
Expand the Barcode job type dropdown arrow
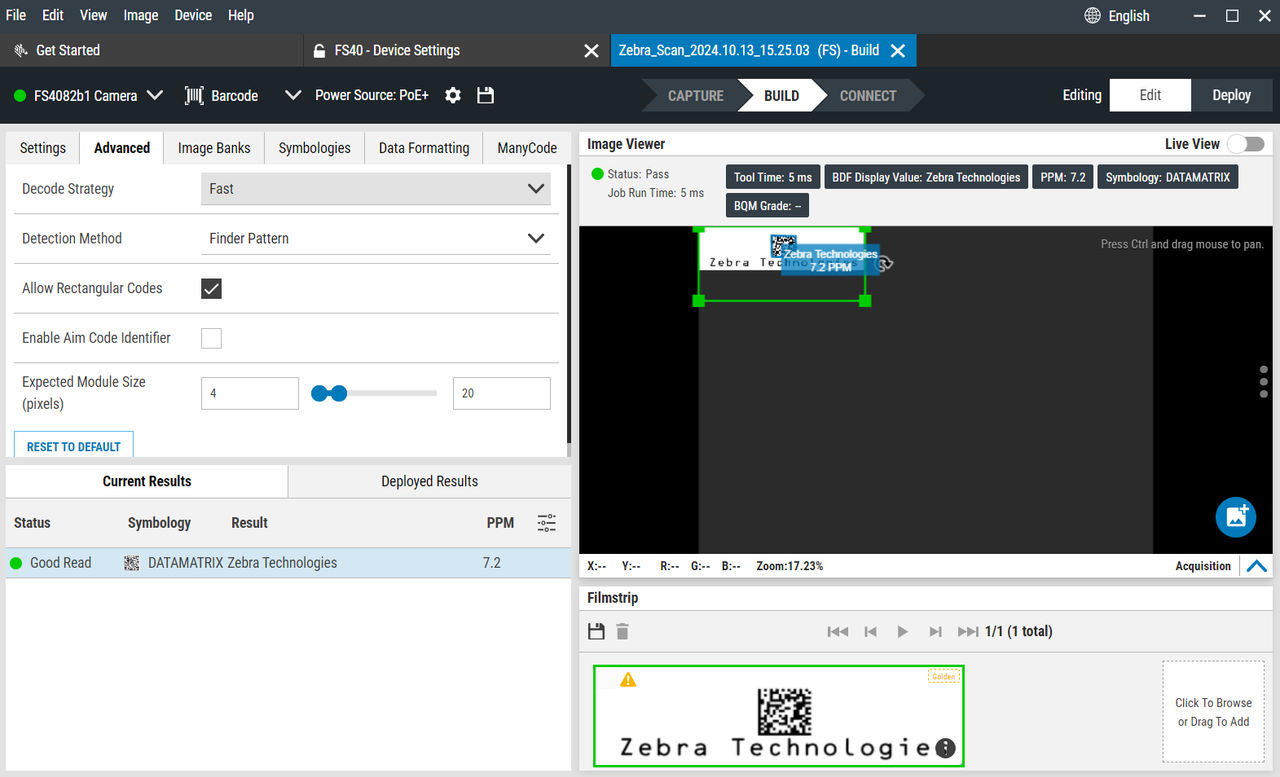tap(292, 95)
